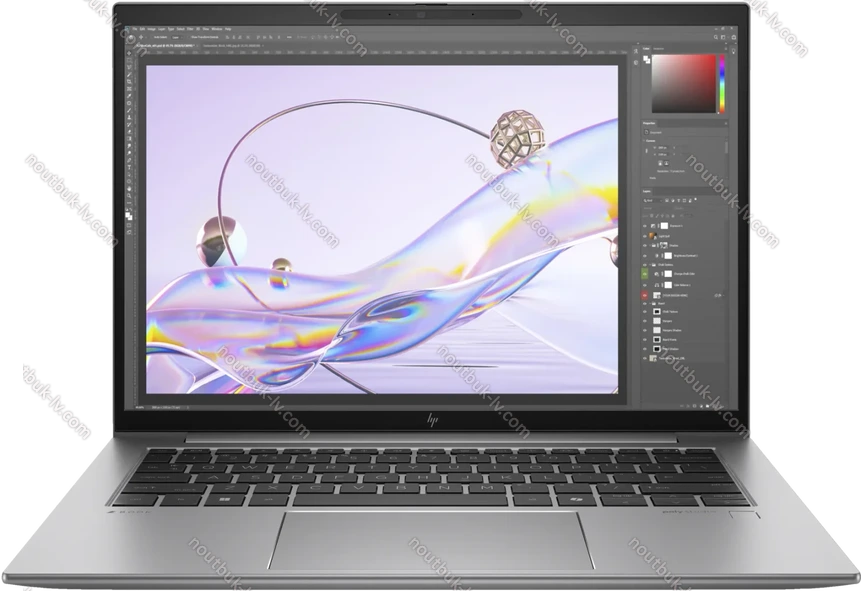861x591 pixels.
Task: Open the Color panel options menu
Action: click(x=726, y=50)
